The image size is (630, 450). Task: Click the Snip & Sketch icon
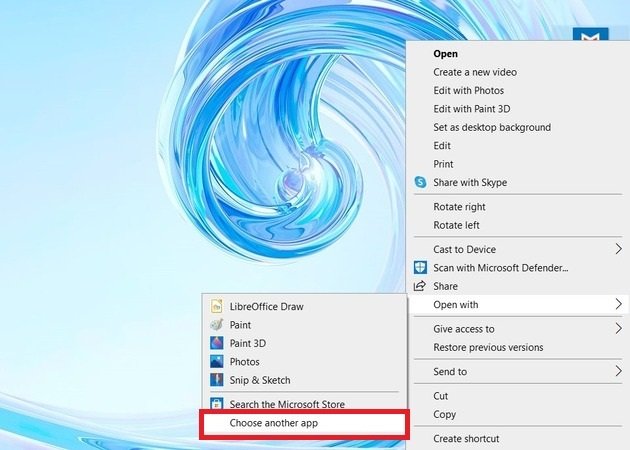217,380
